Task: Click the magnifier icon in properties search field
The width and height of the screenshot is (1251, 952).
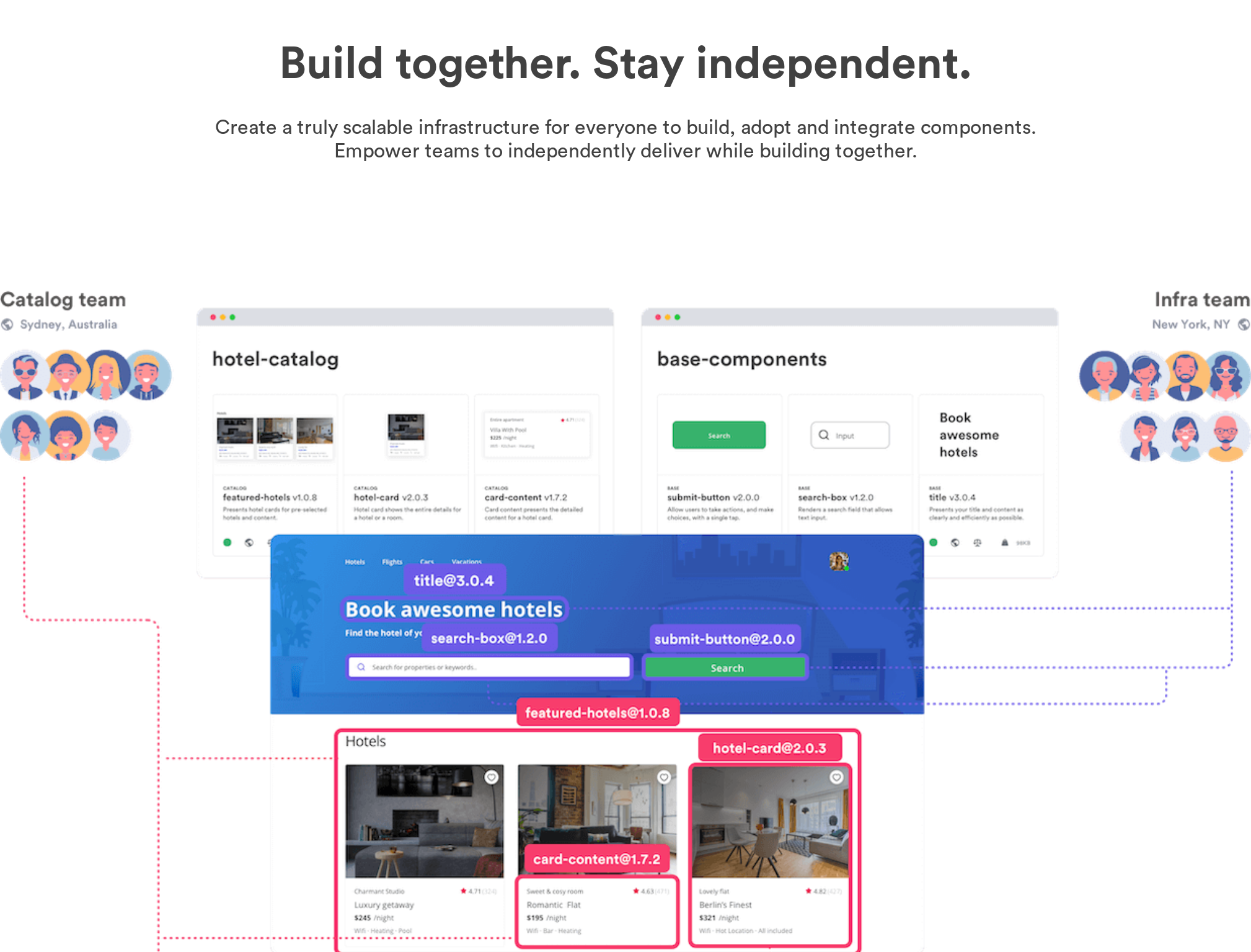Action: [x=361, y=668]
